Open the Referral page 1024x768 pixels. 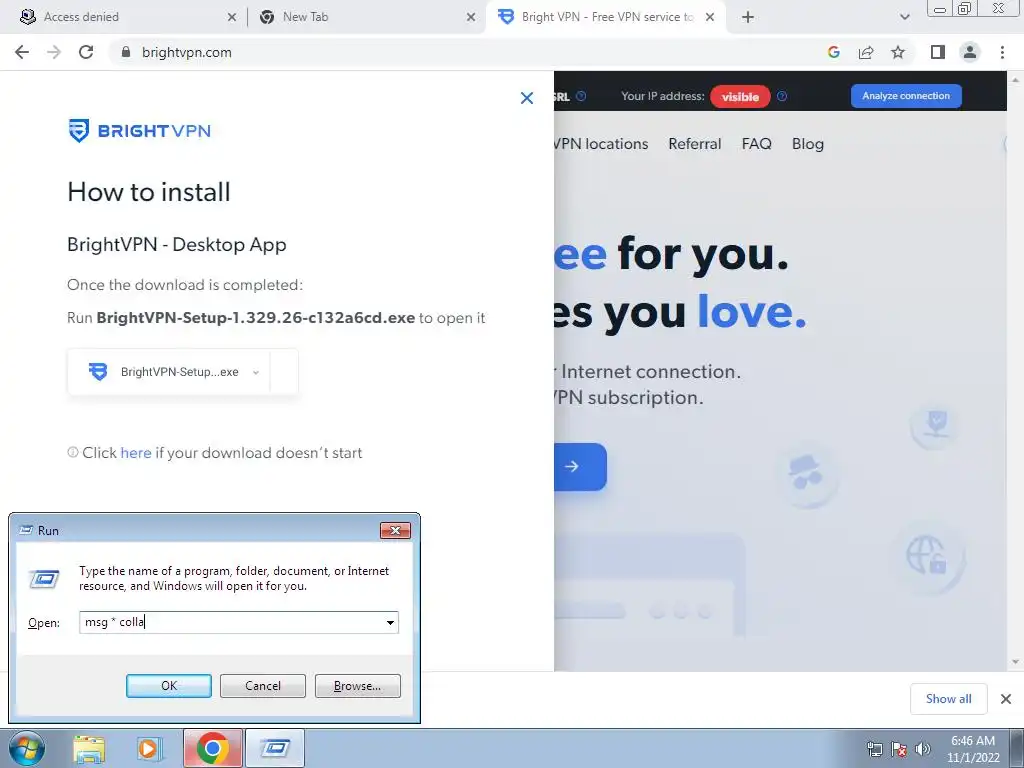coord(695,144)
